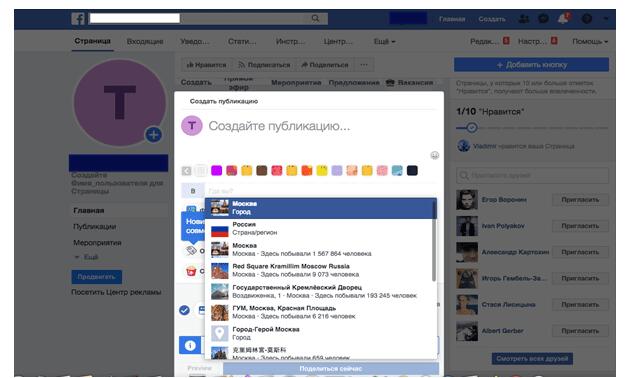Click the invite friends search field
625x378 pixels.
click(x=532, y=175)
